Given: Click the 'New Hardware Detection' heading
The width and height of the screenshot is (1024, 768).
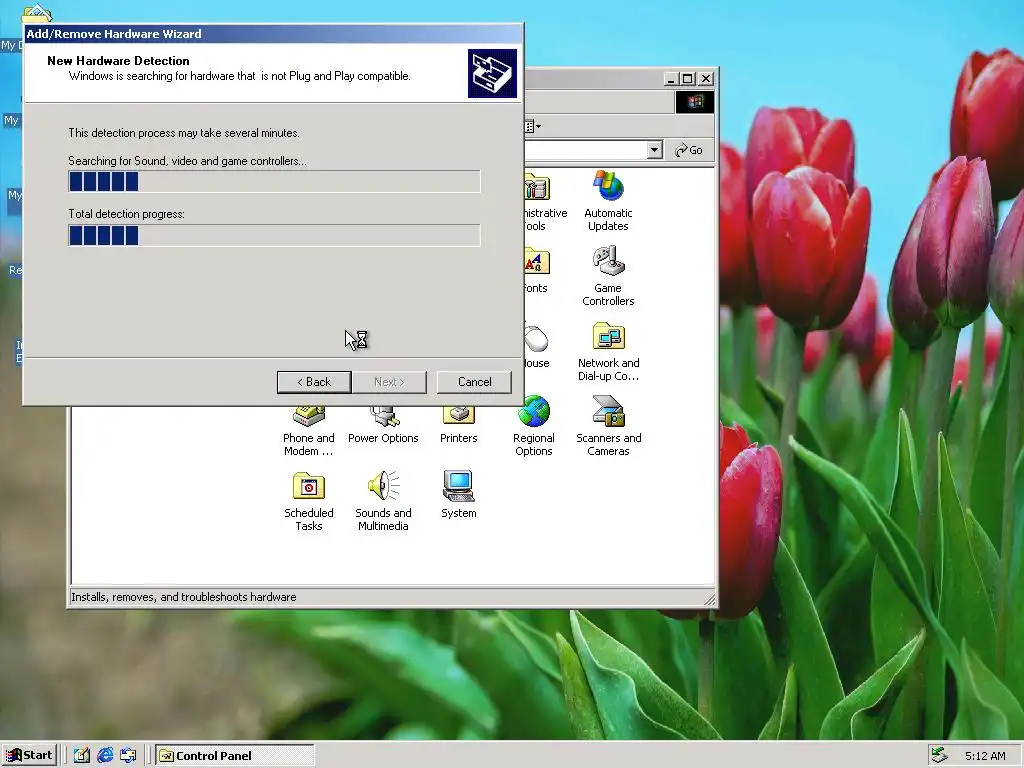Looking at the screenshot, I should 118,61.
